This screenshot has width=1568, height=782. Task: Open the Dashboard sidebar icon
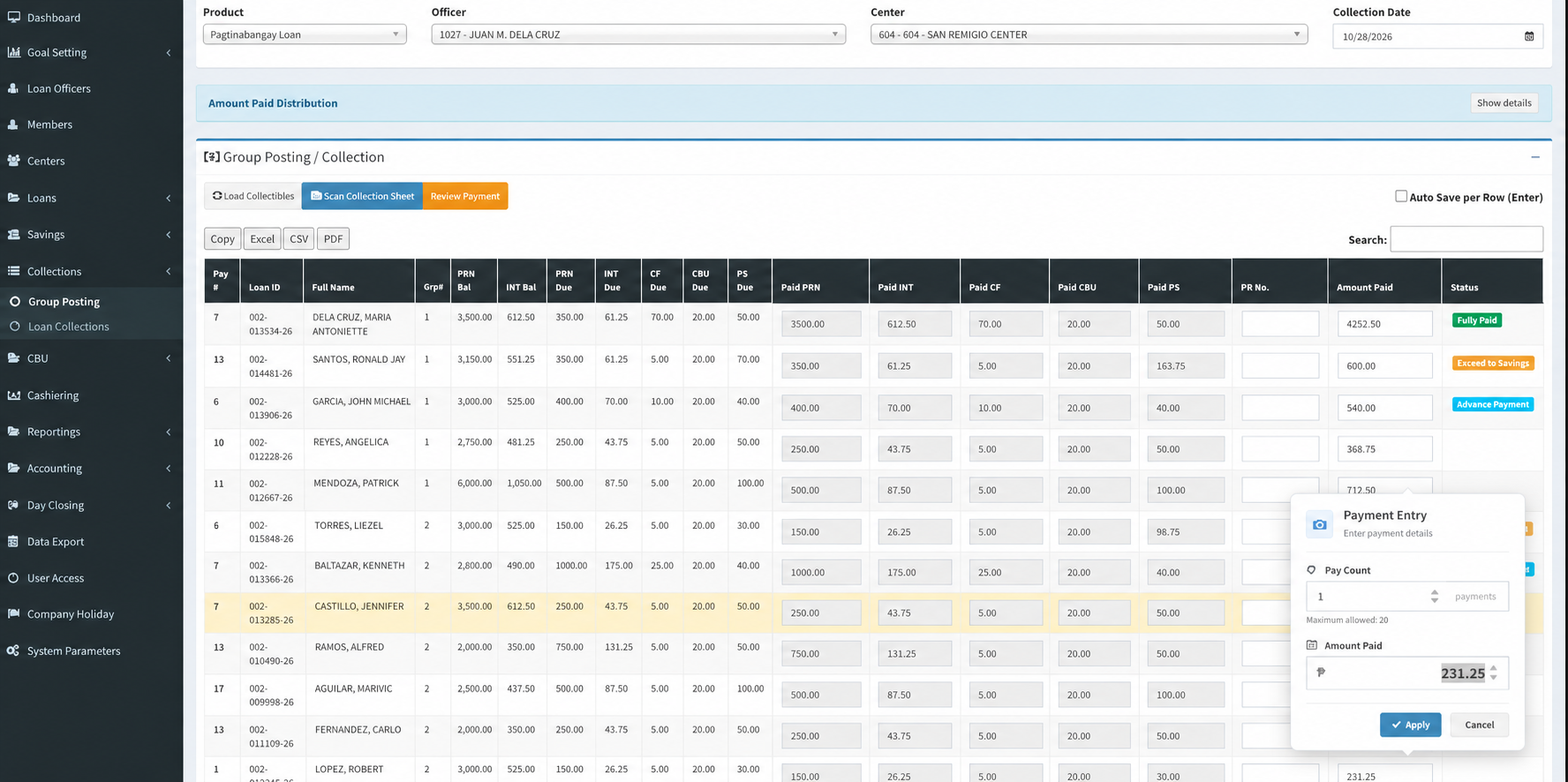click(x=13, y=17)
